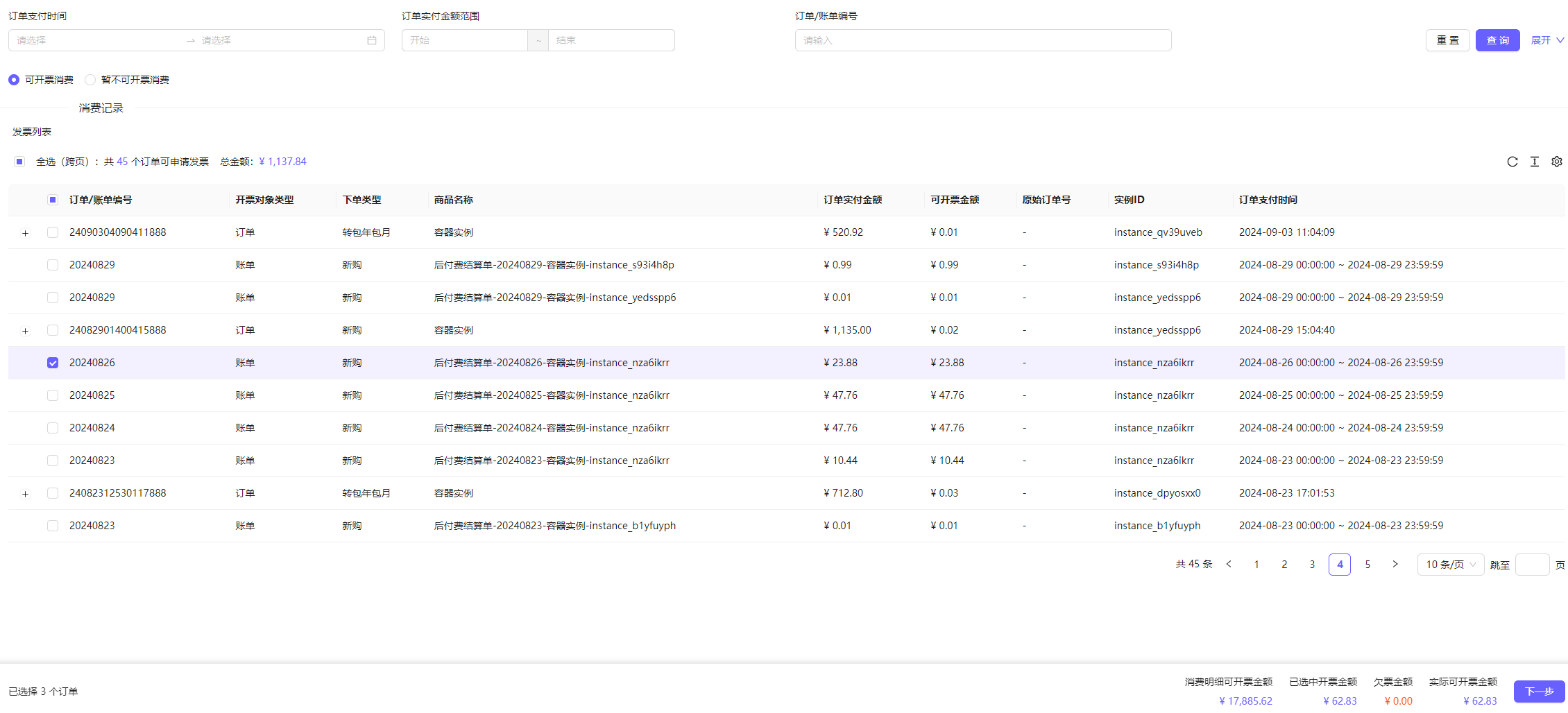This screenshot has width=1568, height=713.
Task: Select current page 4
Action: tap(1340, 565)
